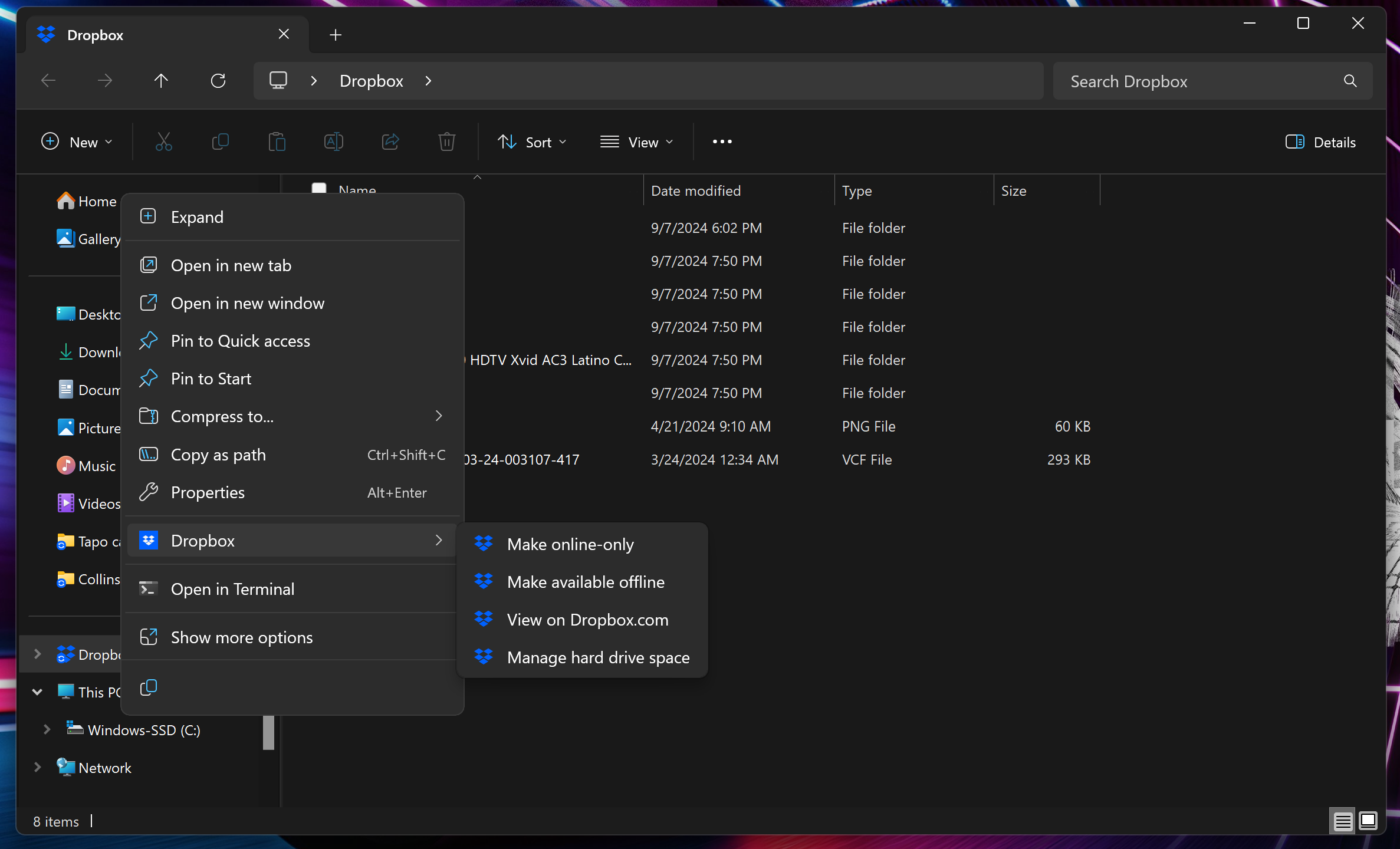
Task: Choose Make available offline from Dropbox submenu
Action: click(x=585, y=581)
